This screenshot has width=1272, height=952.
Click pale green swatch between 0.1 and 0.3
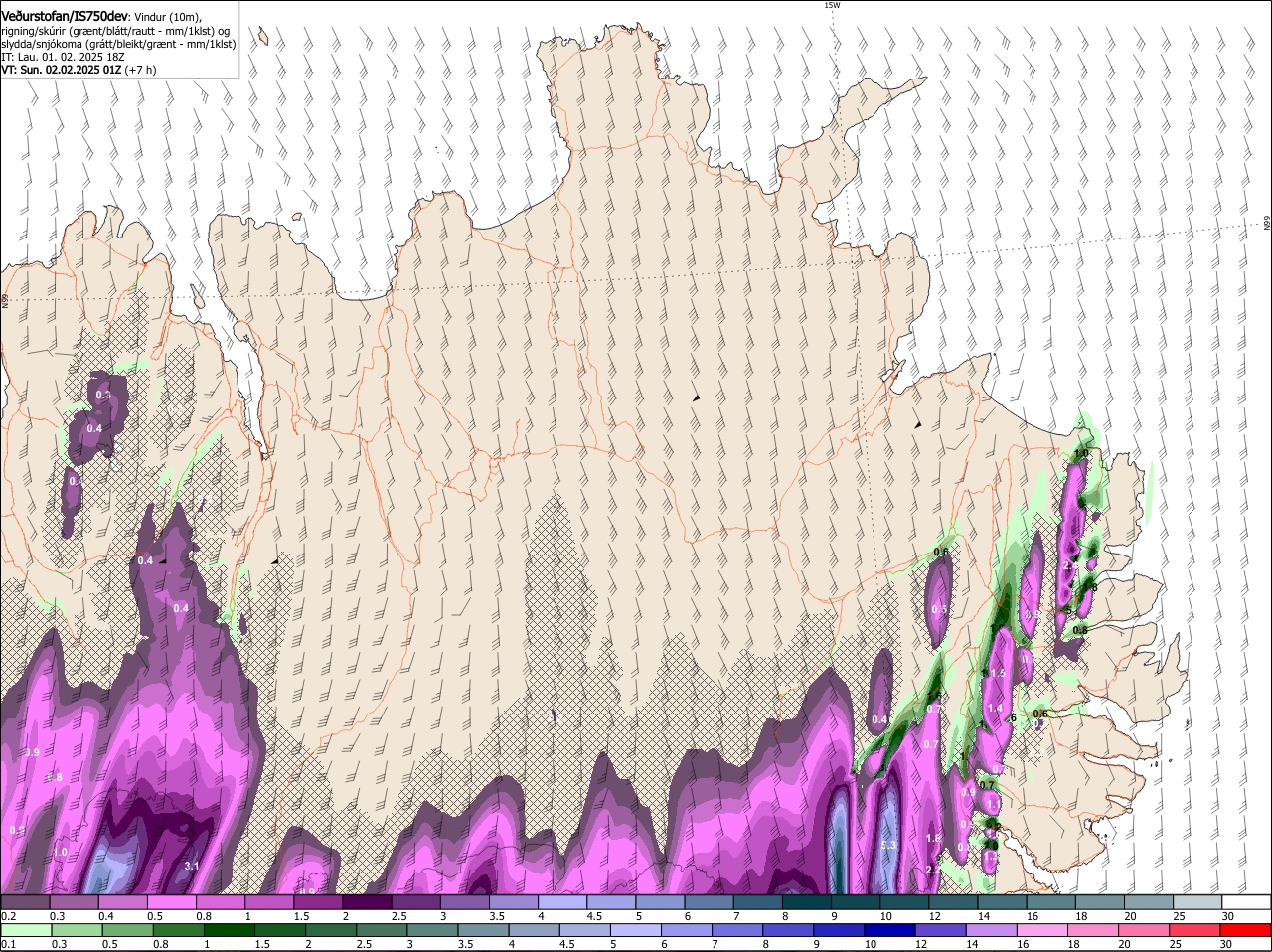coord(26,930)
